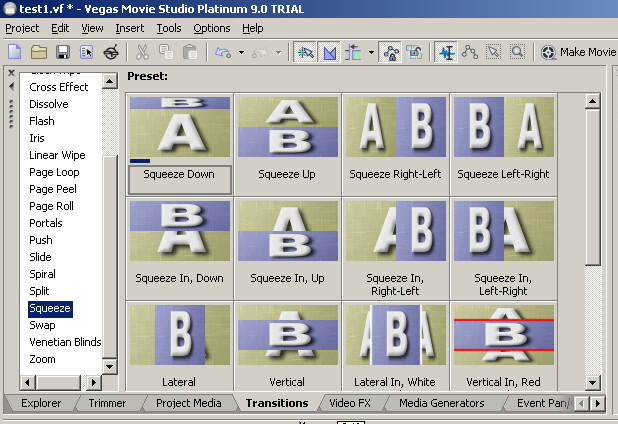Click preset panel scroll down arrow
Image resolution: width=618 pixels, height=424 pixels.
click(x=592, y=382)
